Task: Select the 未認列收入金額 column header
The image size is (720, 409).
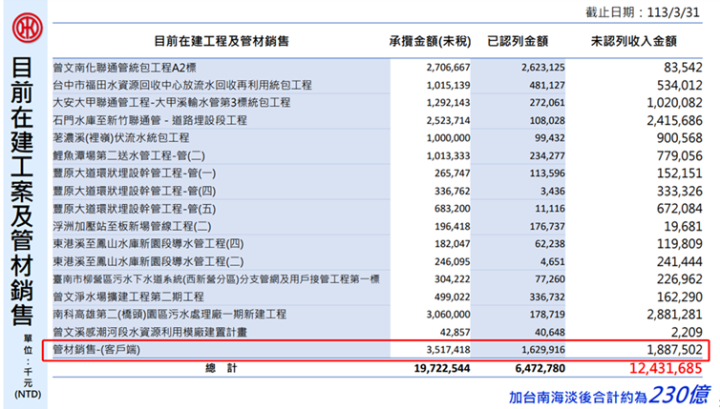Action: 633,41
